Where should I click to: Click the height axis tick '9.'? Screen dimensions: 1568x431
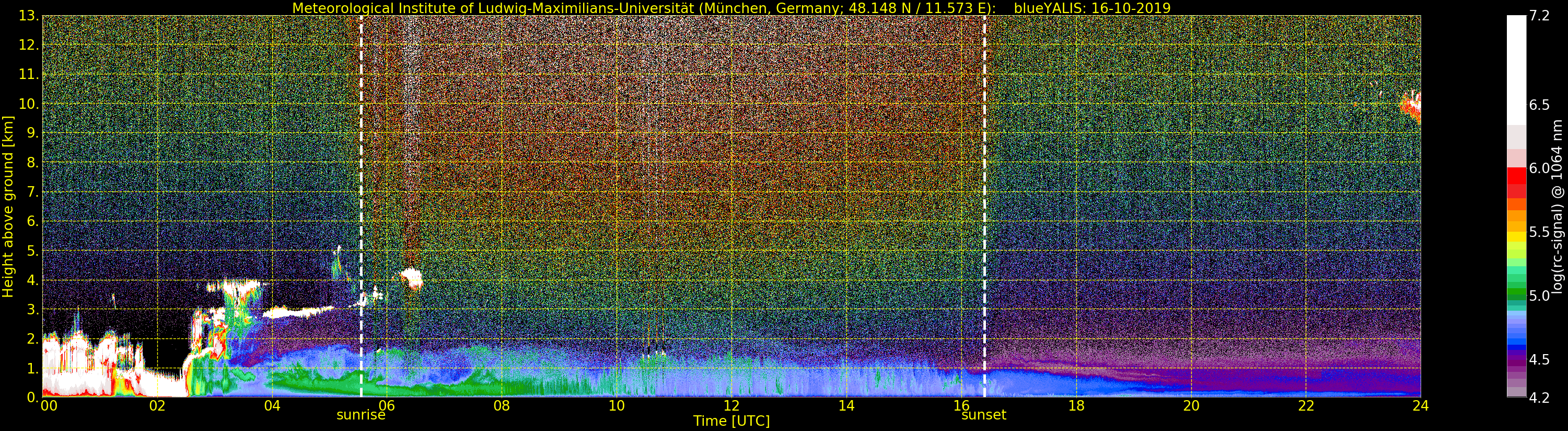pyautogui.click(x=33, y=133)
